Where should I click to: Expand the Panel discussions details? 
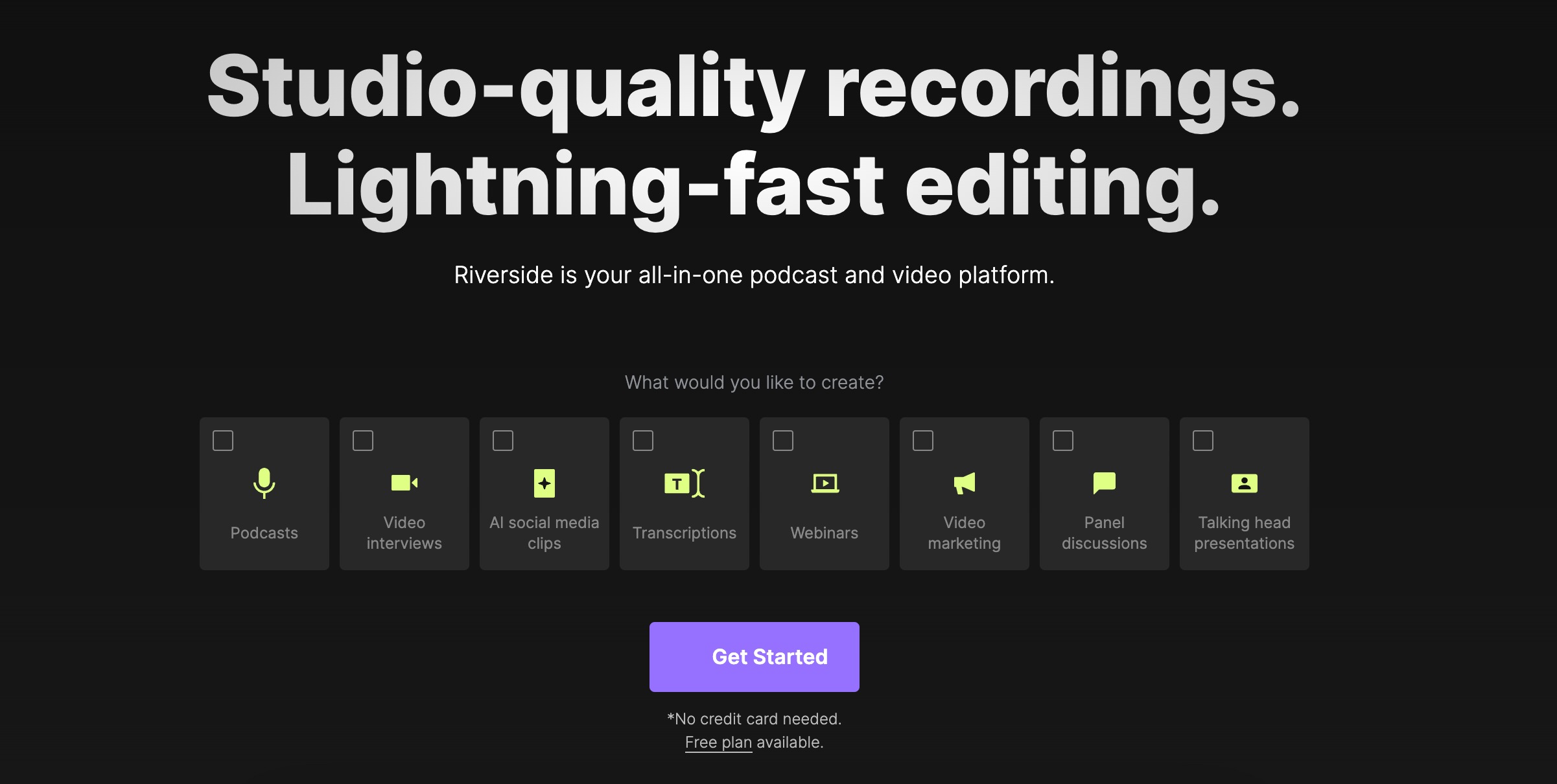(x=1104, y=493)
